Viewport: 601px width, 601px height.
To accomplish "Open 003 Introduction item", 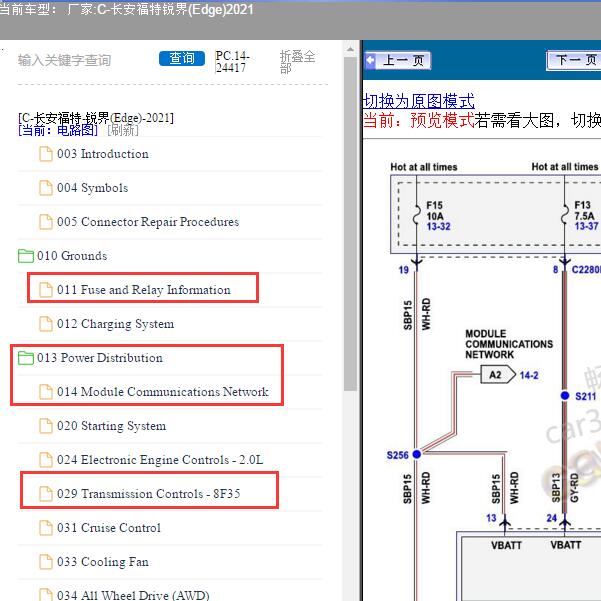I will click(x=103, y=154).
